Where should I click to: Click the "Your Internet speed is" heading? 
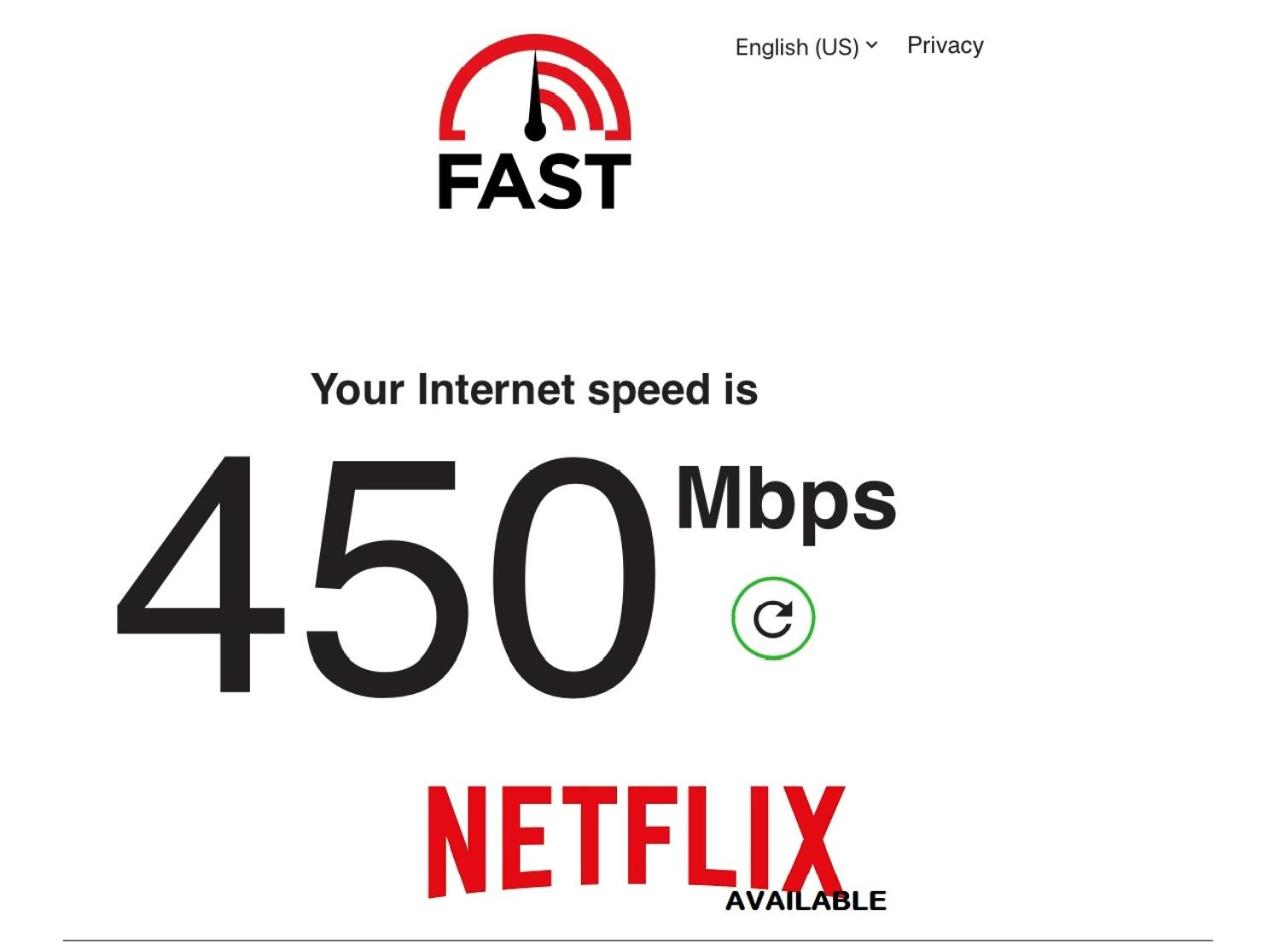[x=534, y=390]
